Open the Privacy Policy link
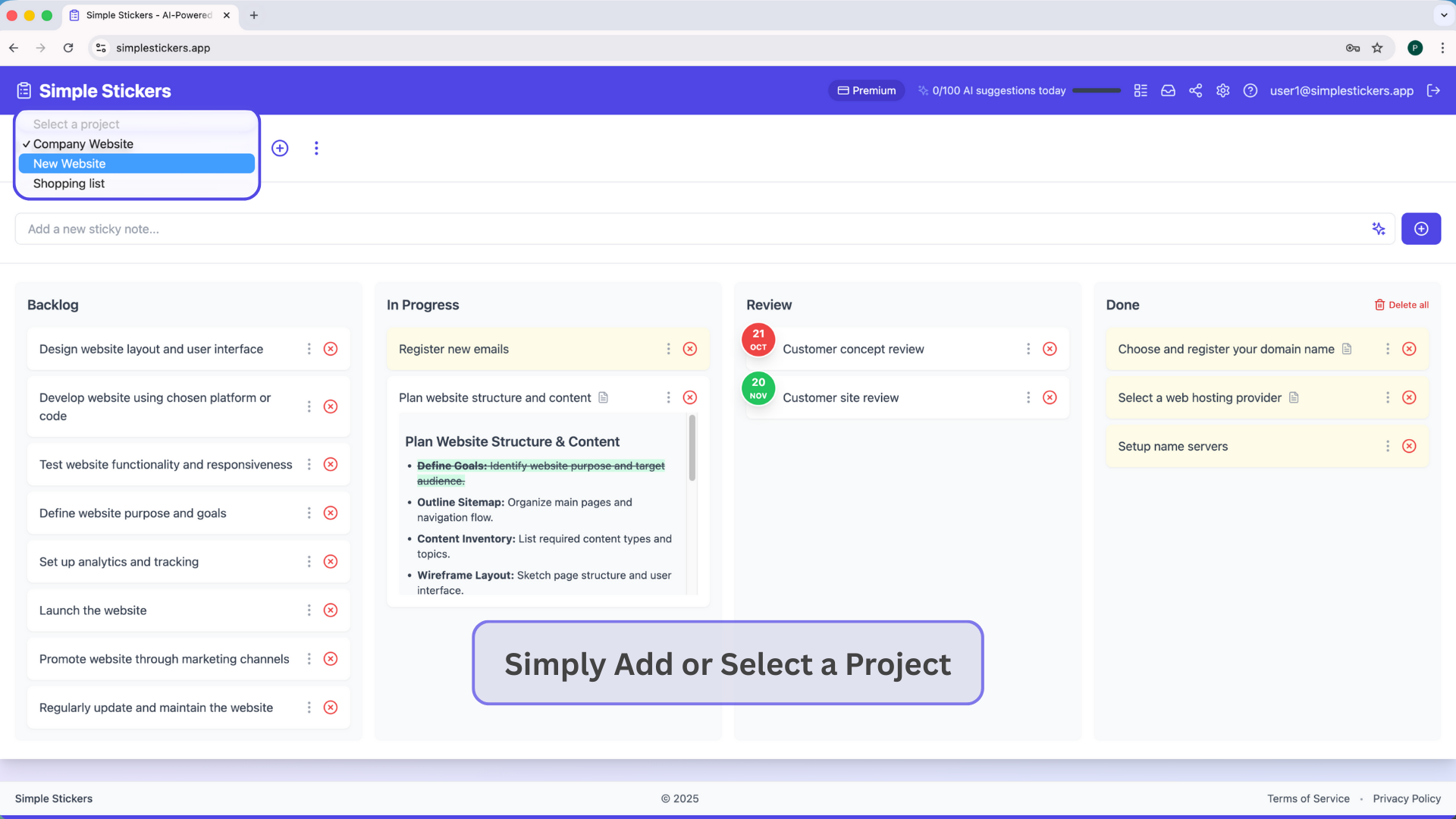The image size is (1456, 819). point(1407,799)
